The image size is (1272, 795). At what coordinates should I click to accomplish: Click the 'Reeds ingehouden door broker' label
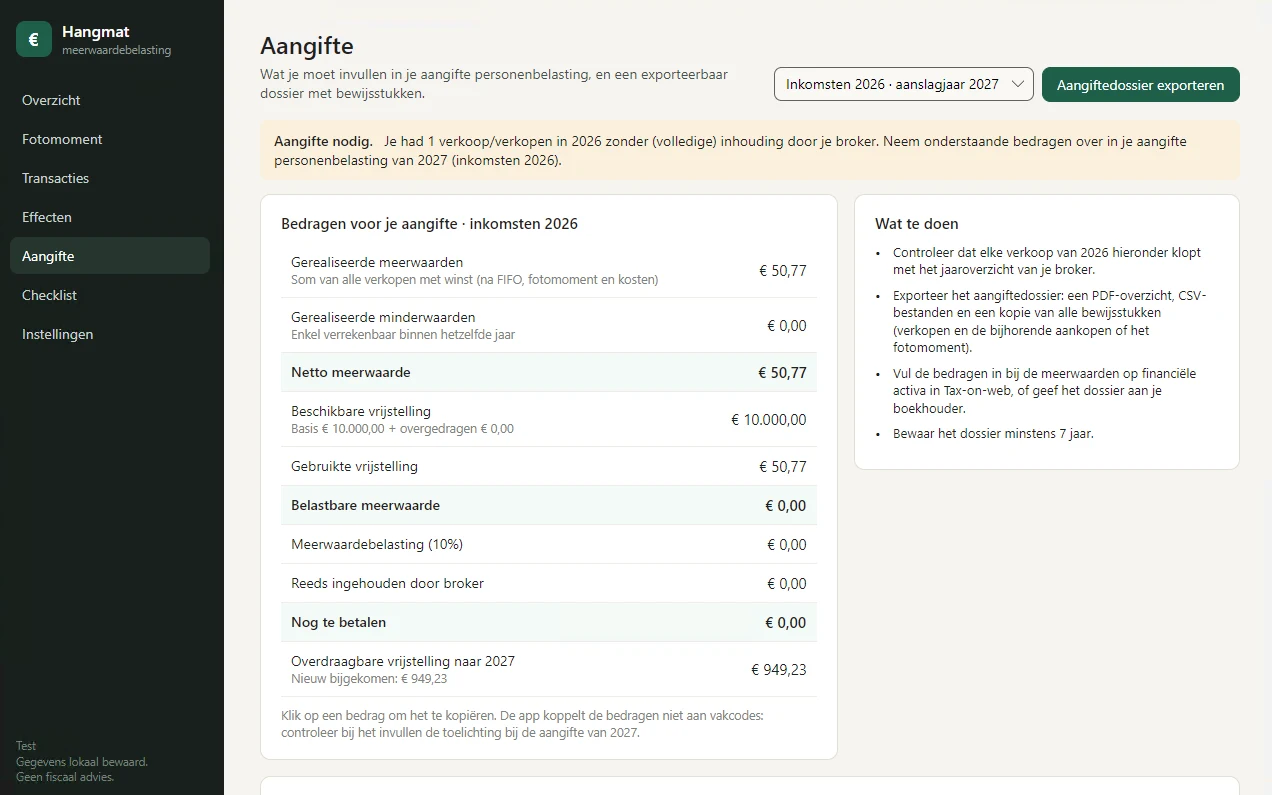click(x=387, y=584)
